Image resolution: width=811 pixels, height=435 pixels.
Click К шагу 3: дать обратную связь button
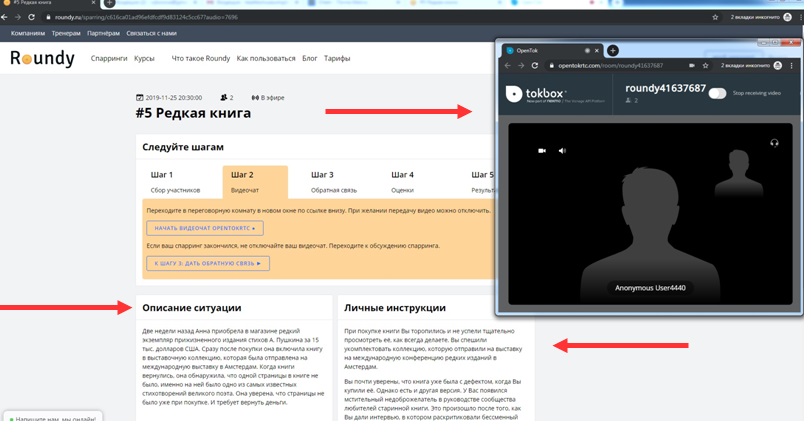click(208, 263)
